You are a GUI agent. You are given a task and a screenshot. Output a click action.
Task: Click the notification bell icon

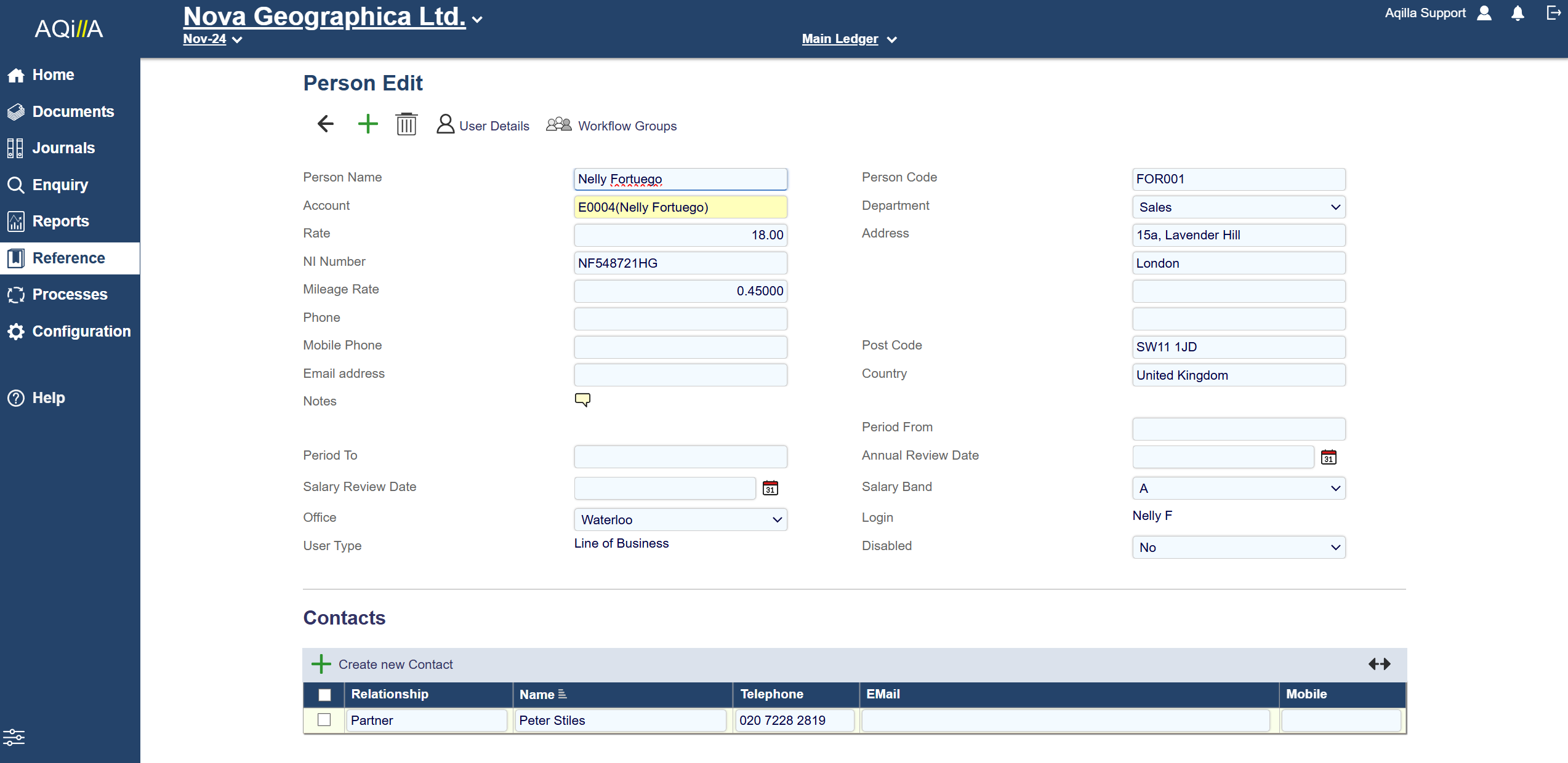point(1518,14)
